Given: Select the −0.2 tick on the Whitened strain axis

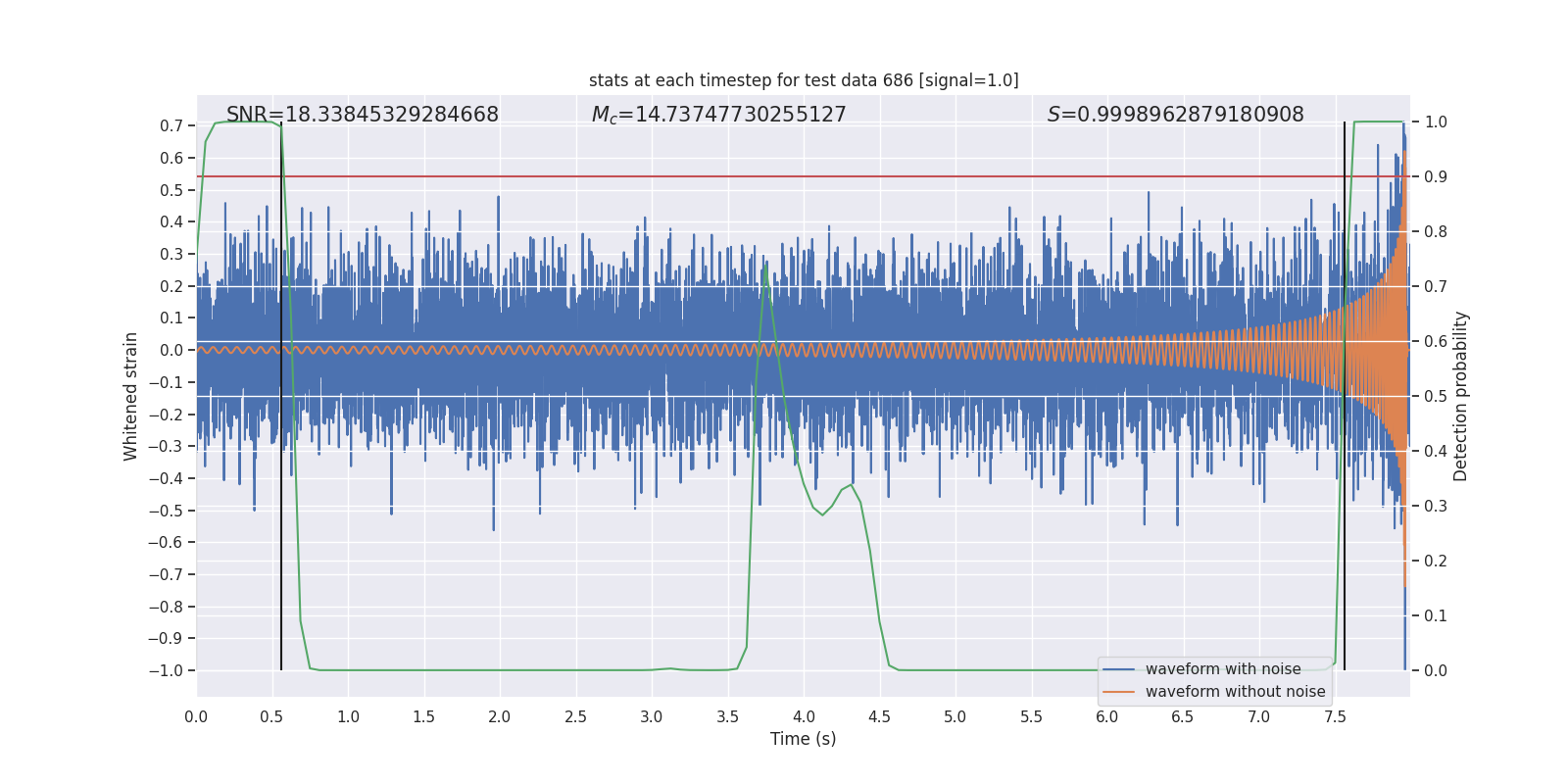Looking at the screenshot, I should pos(167,415).
